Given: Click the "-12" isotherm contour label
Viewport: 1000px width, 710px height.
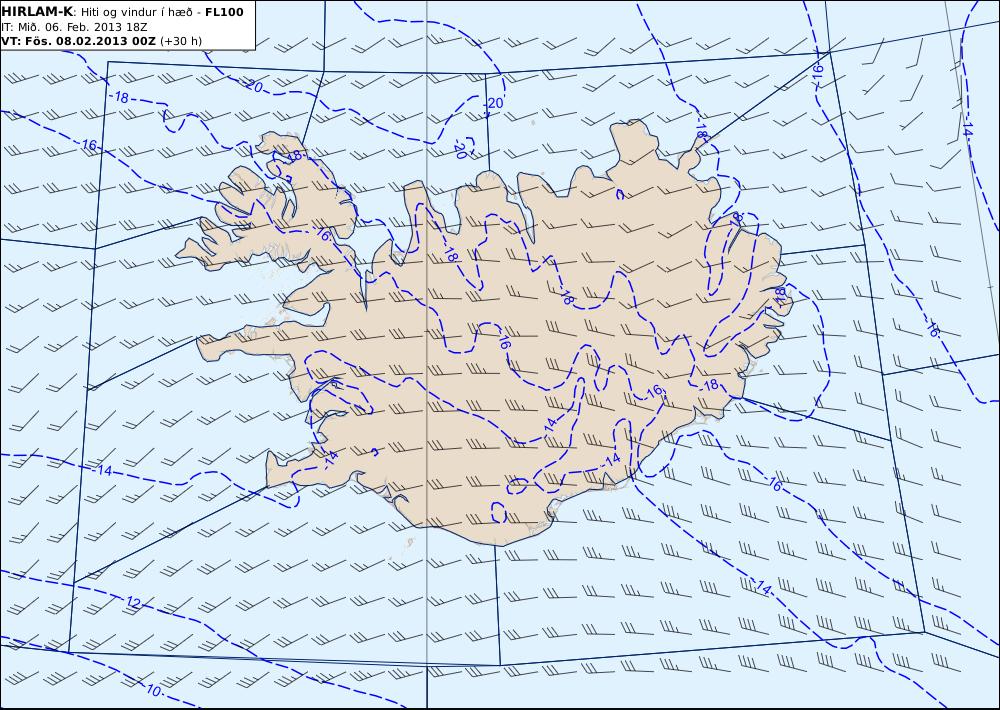Looking at the screenshot, I should (132, 602).
